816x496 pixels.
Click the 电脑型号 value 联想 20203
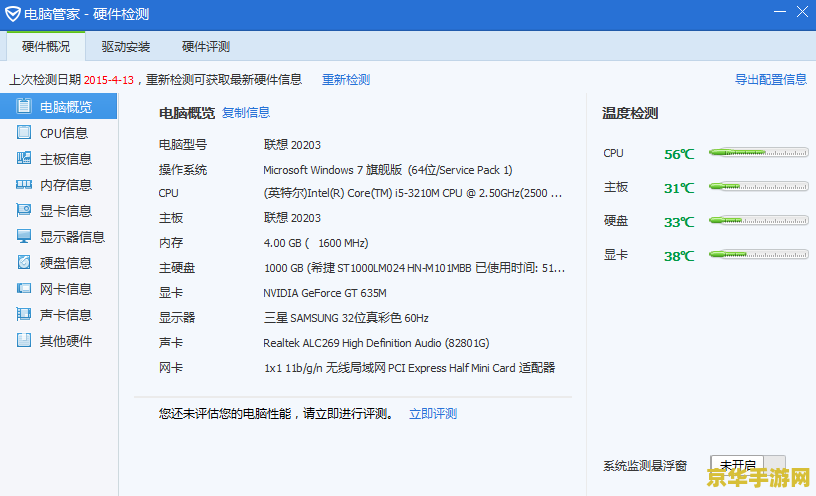tap(292, 145)
